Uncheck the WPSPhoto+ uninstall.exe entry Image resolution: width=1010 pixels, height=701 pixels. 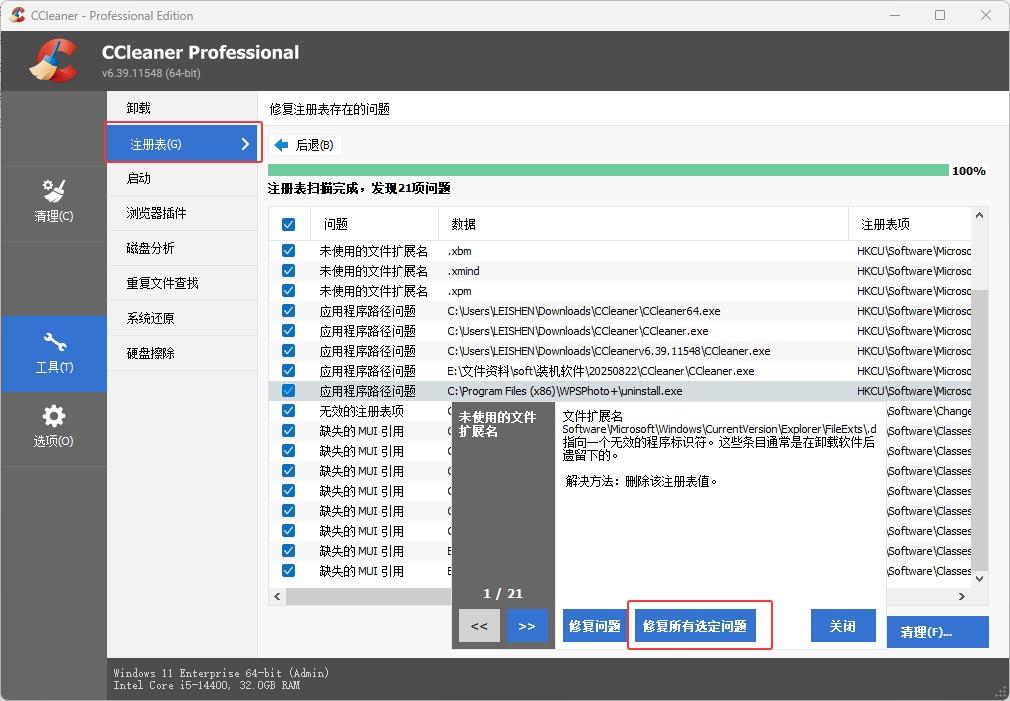(x=289, y=391)
